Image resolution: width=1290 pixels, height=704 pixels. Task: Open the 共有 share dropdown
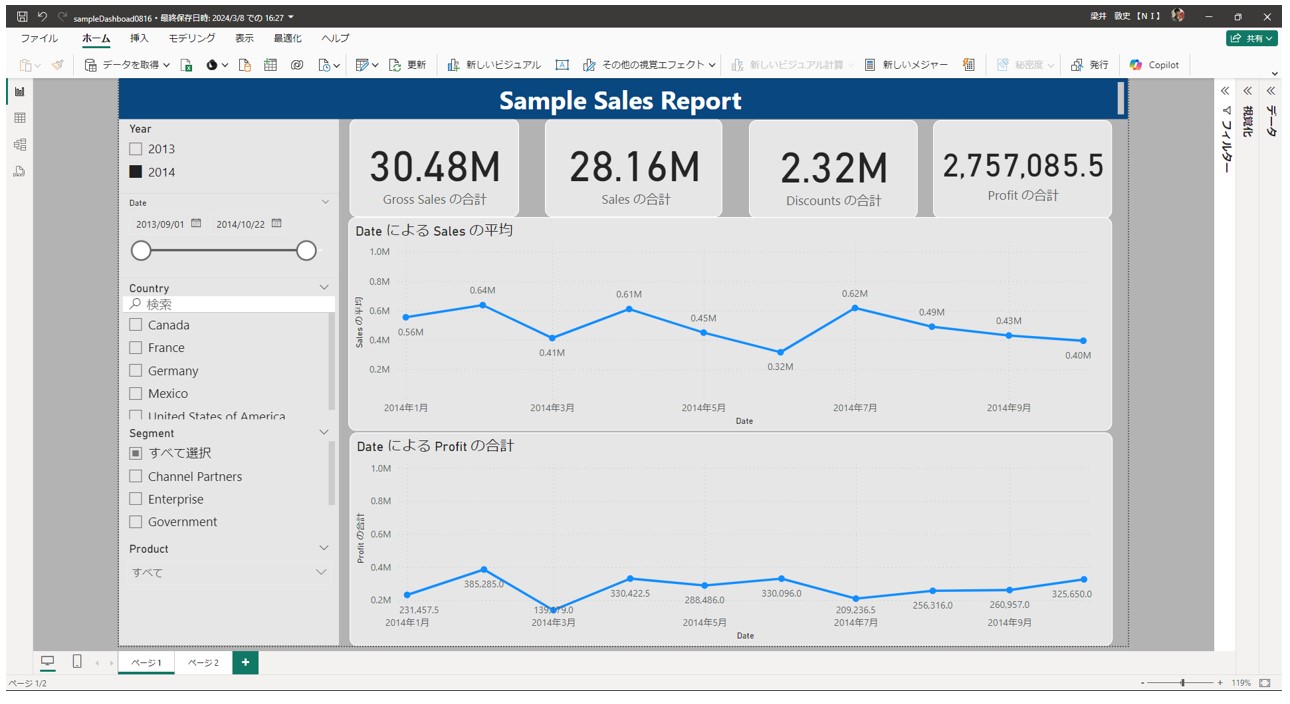[x=1252, y=38]
